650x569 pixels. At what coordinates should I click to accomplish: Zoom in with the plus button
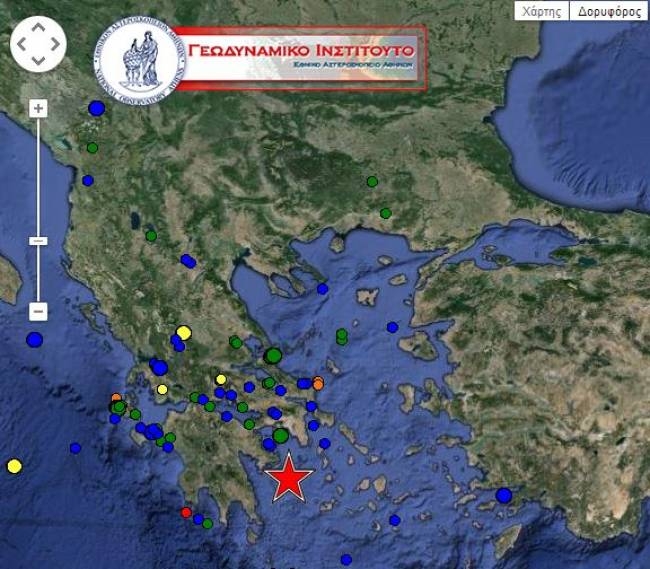click(x=38, y=109)
